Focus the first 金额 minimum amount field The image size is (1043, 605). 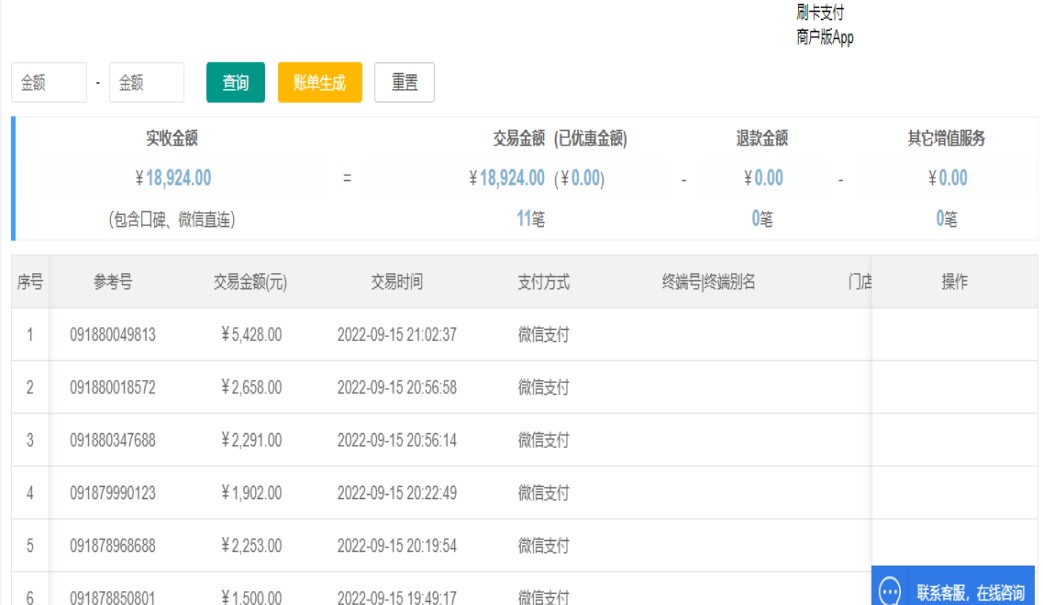(x=49, y=83)
